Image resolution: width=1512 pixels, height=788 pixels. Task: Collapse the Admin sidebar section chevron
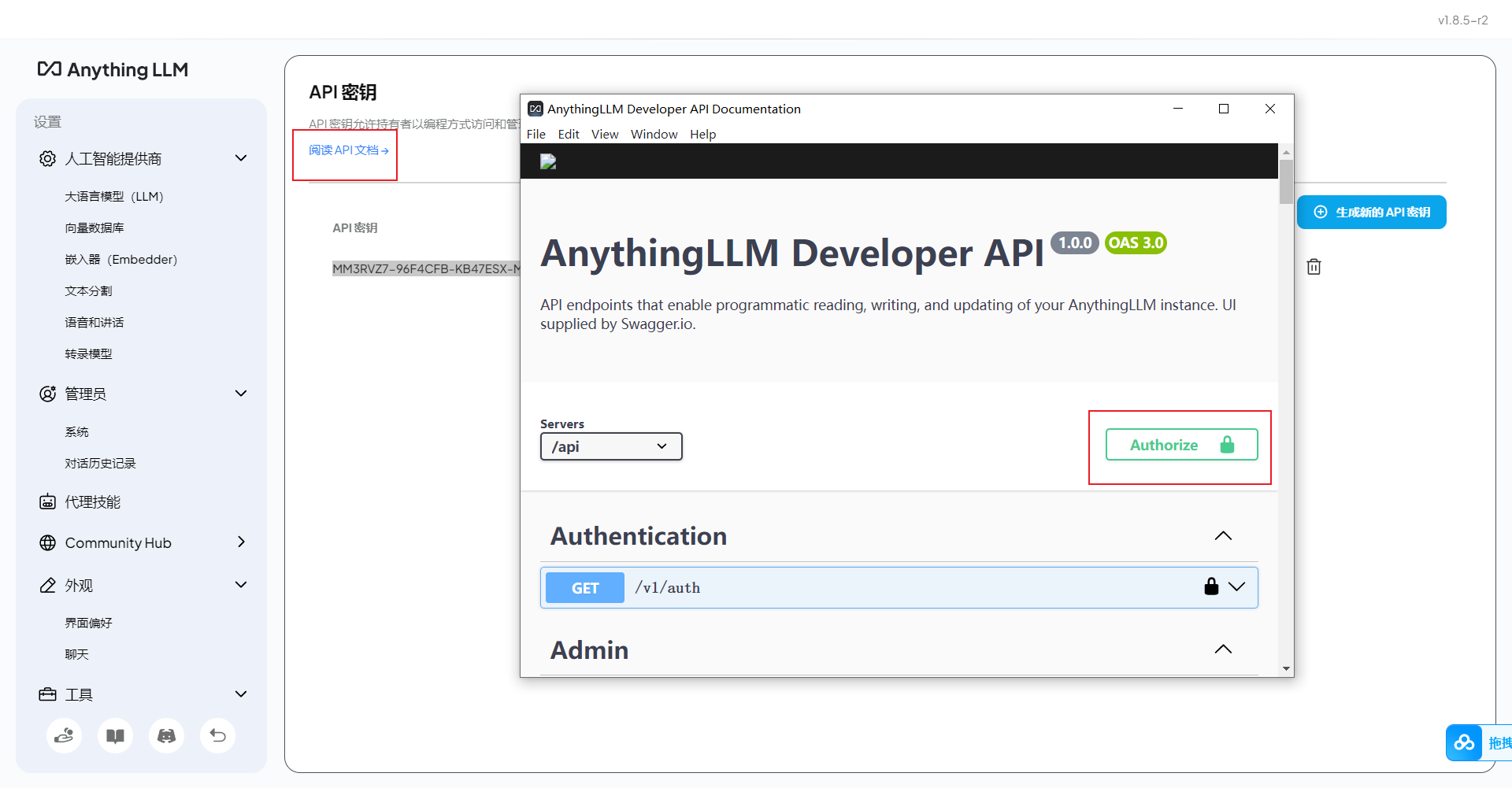[x=241, y=394]
